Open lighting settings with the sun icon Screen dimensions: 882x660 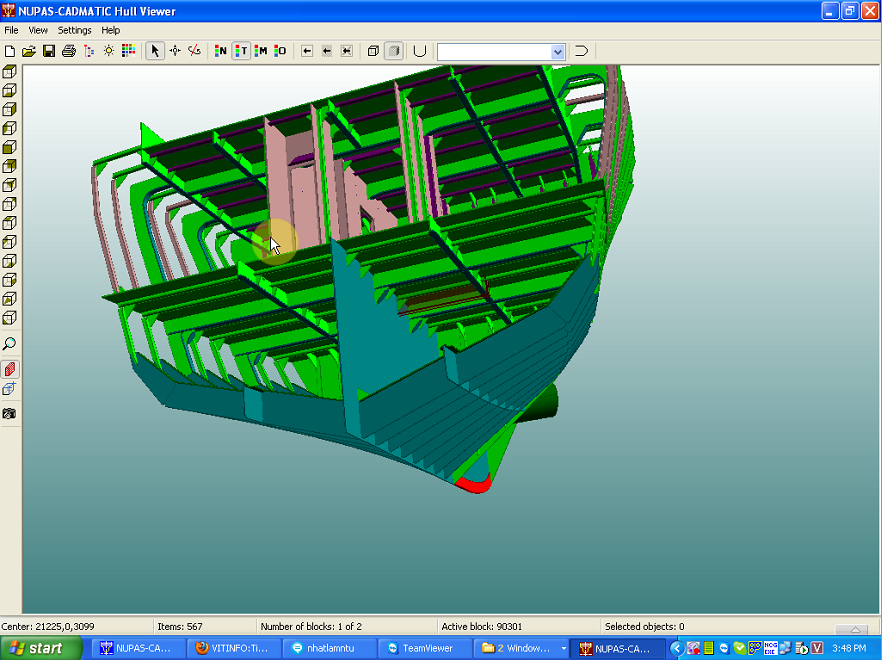point(109,51)
